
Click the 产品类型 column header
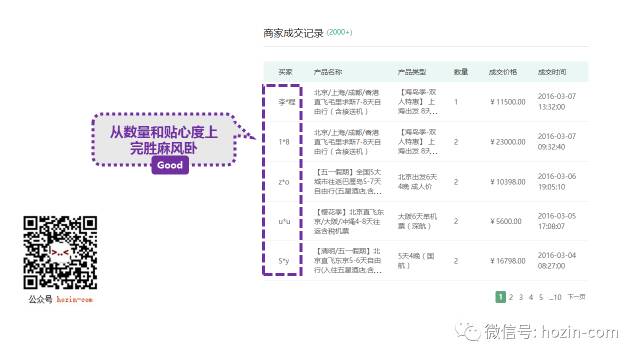coord(412,72)
